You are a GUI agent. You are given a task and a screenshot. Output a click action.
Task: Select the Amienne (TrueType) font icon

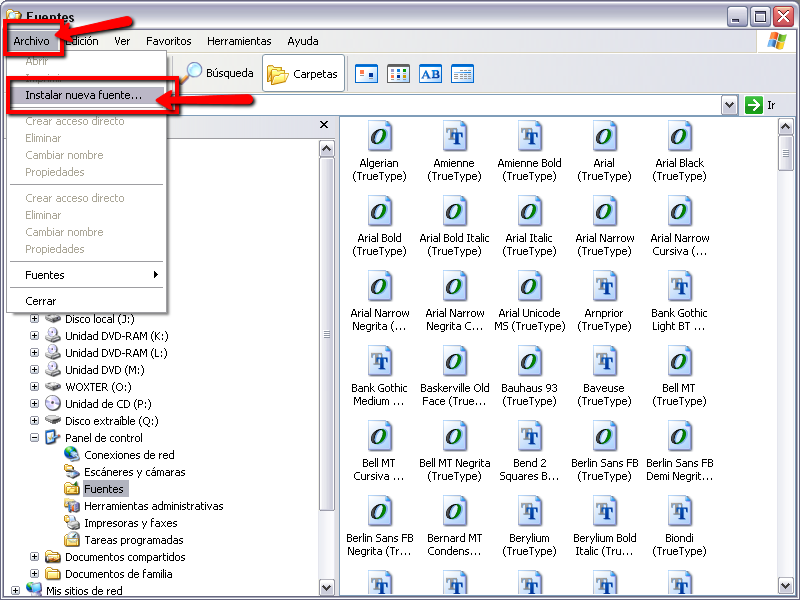[x=454, y=136]
